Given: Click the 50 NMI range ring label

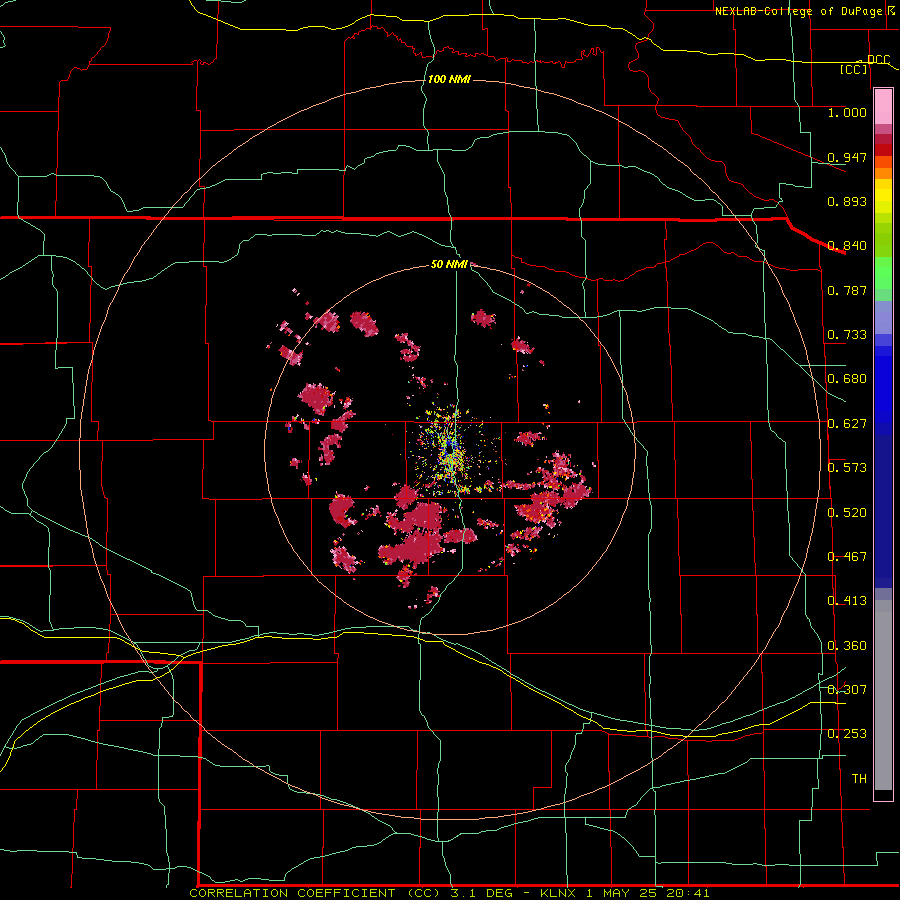Looking at the screenshot, I should click(x=449, y=264).
